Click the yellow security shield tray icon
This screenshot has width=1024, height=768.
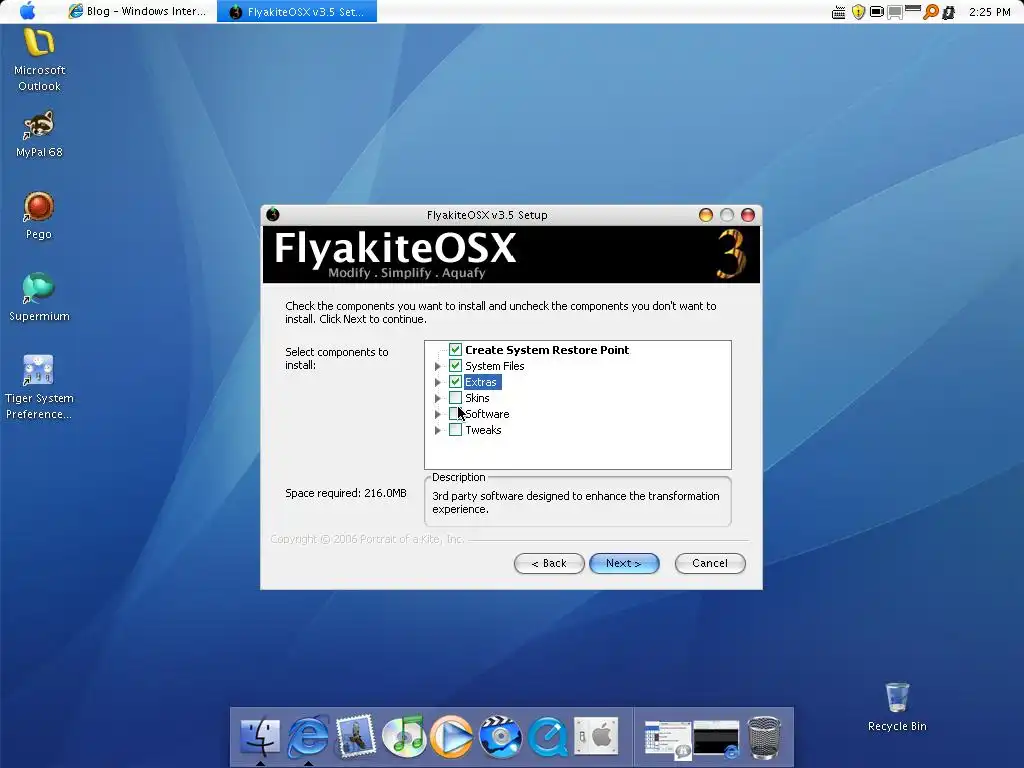pos(858,12)
